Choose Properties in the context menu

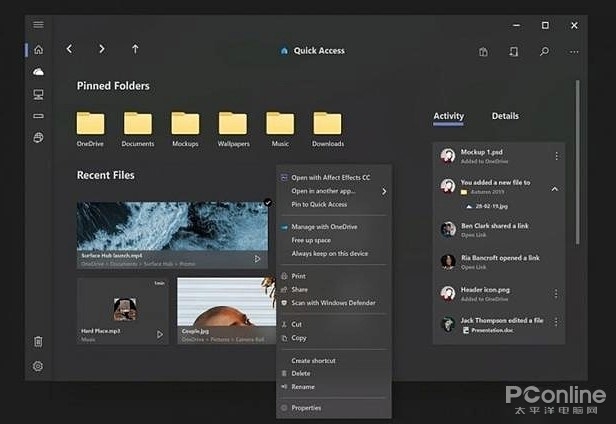[306, 408]
